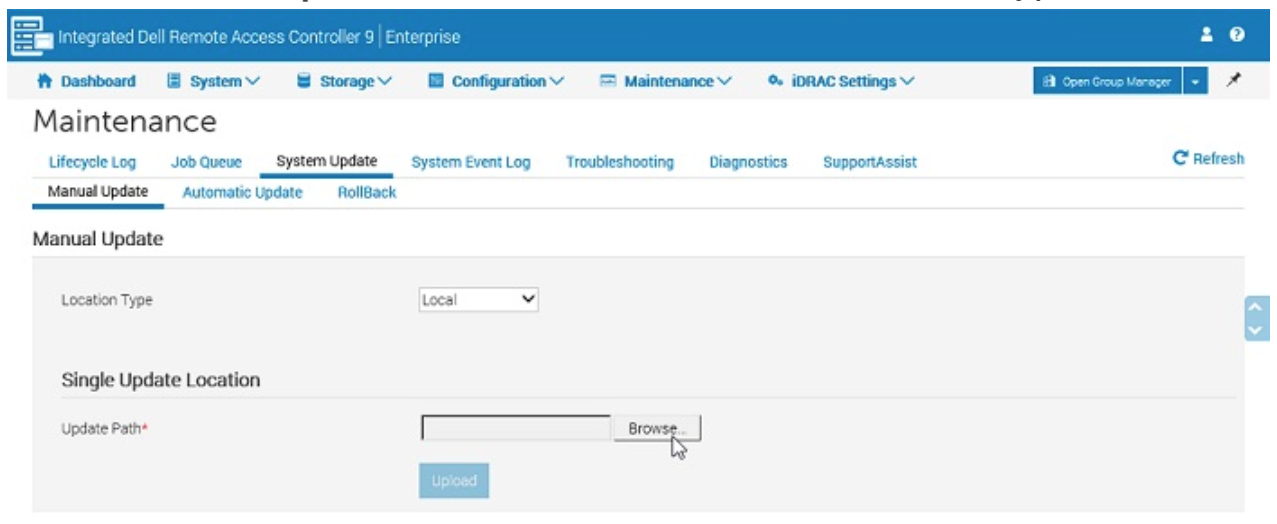This screenshot has height=524, width=1277.
Task: Switch to the Lifecycle Log tab
Action: 92,162
